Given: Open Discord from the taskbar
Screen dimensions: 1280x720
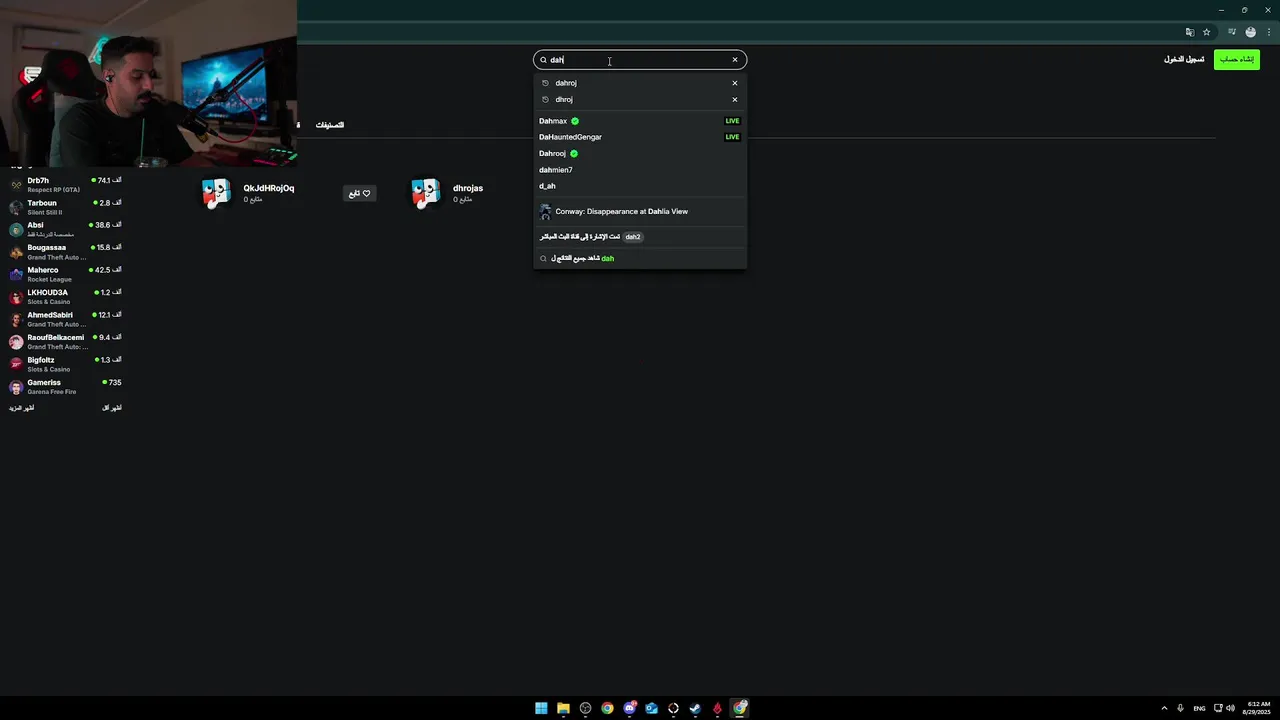Looking at the screenshot, I should tap(629, 708).
